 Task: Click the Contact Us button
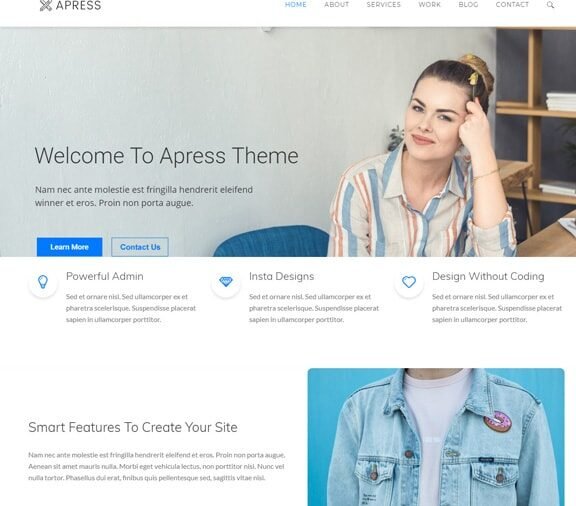(140, 247)
